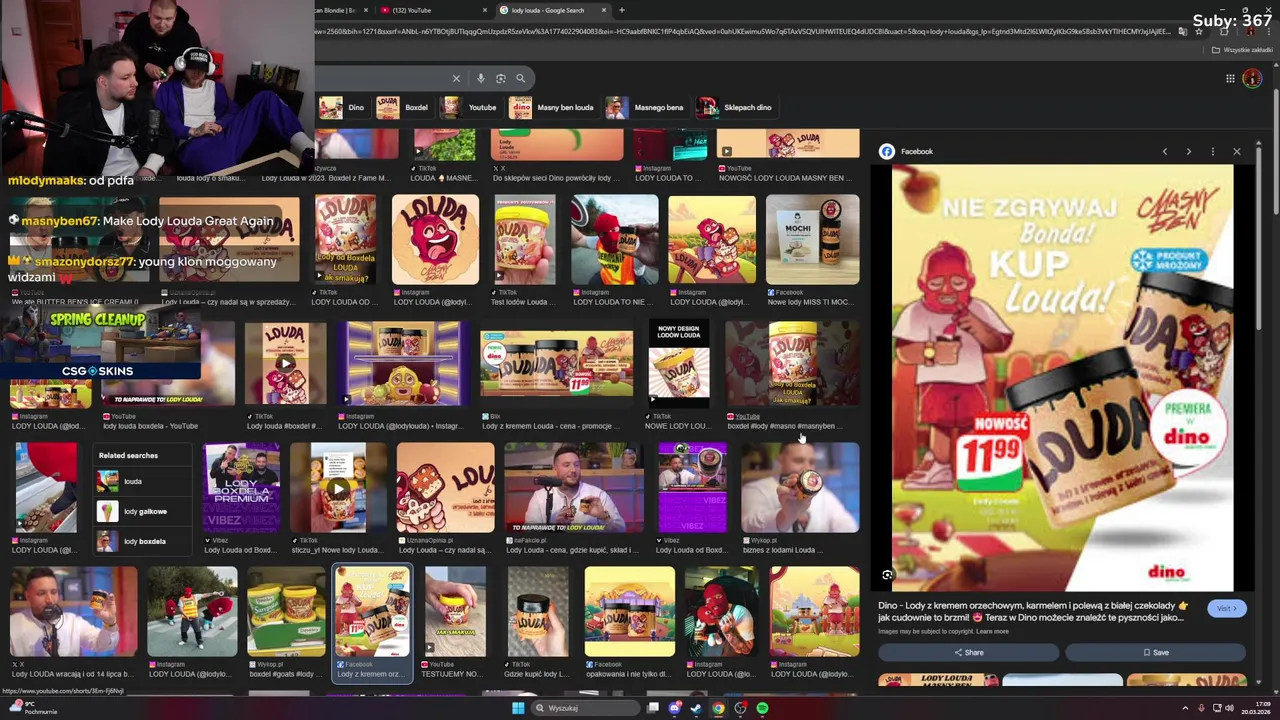Select the Youtube filter chip
The image size is (1280, 720).
(x=471, y=107)
